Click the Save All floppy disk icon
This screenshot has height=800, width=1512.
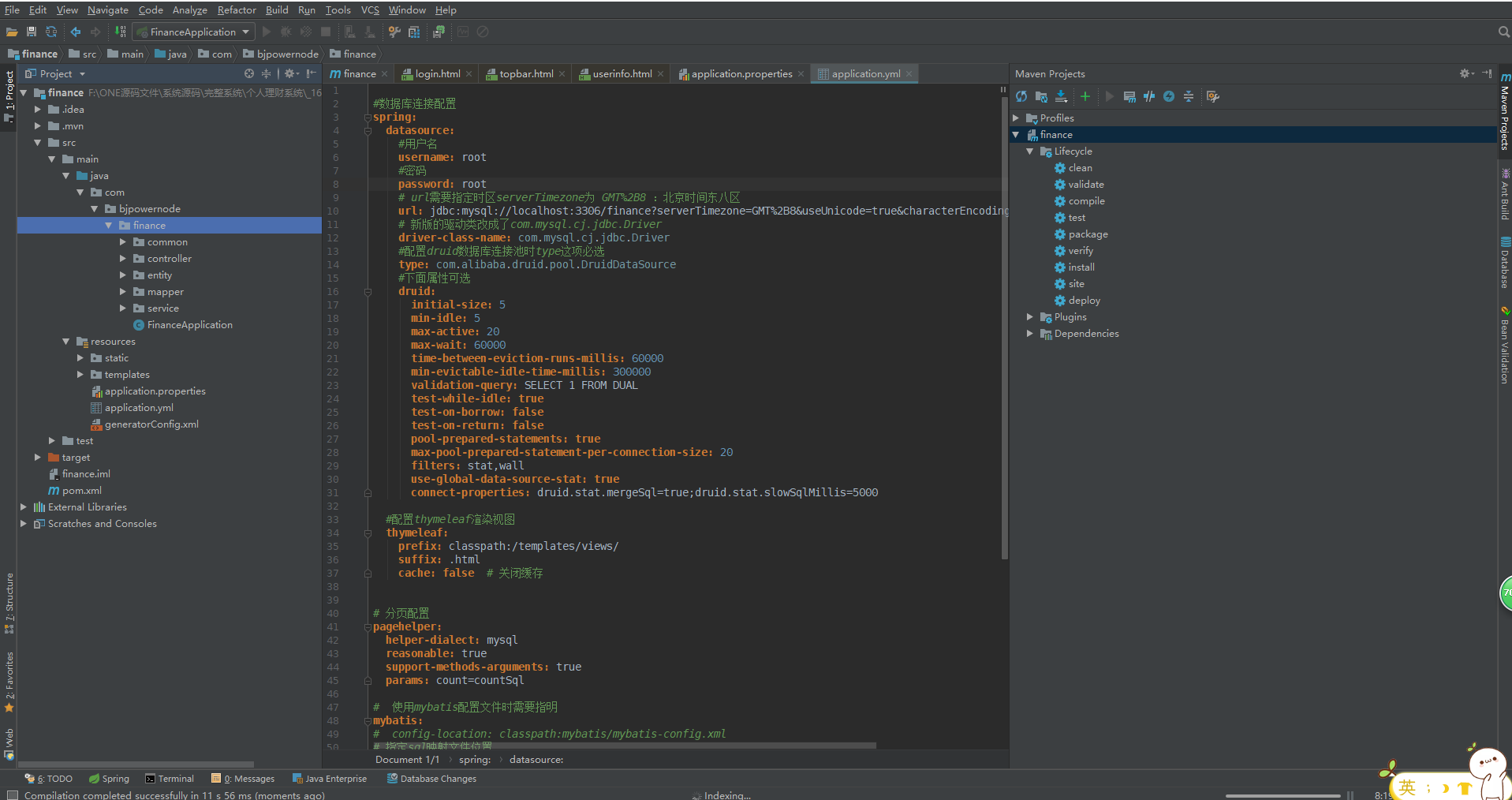(x=32, y=32)
